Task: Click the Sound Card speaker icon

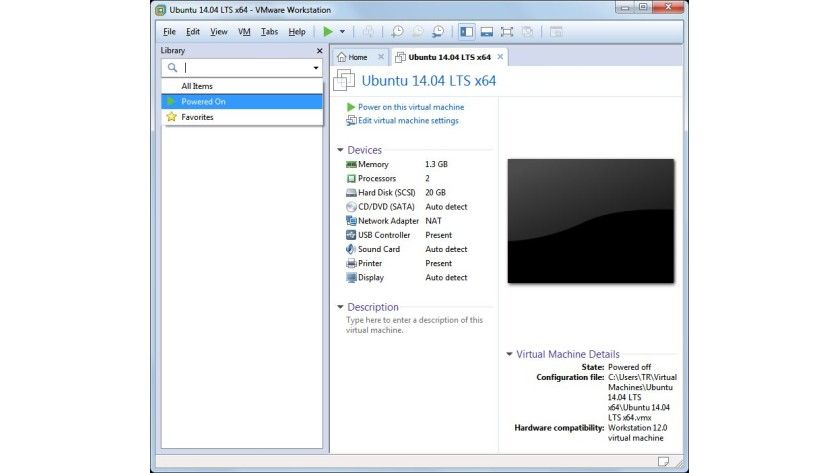Action: coord(351,249)
